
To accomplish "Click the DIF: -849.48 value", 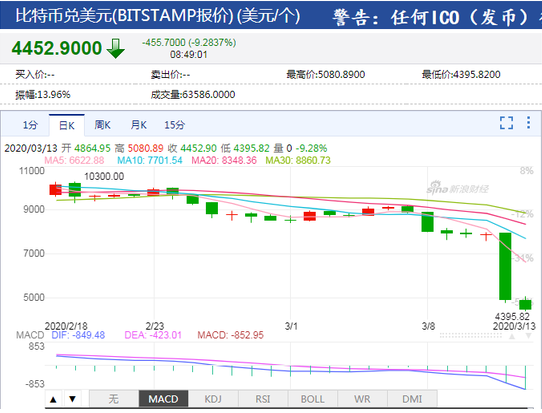I will [x=78, y=335].
